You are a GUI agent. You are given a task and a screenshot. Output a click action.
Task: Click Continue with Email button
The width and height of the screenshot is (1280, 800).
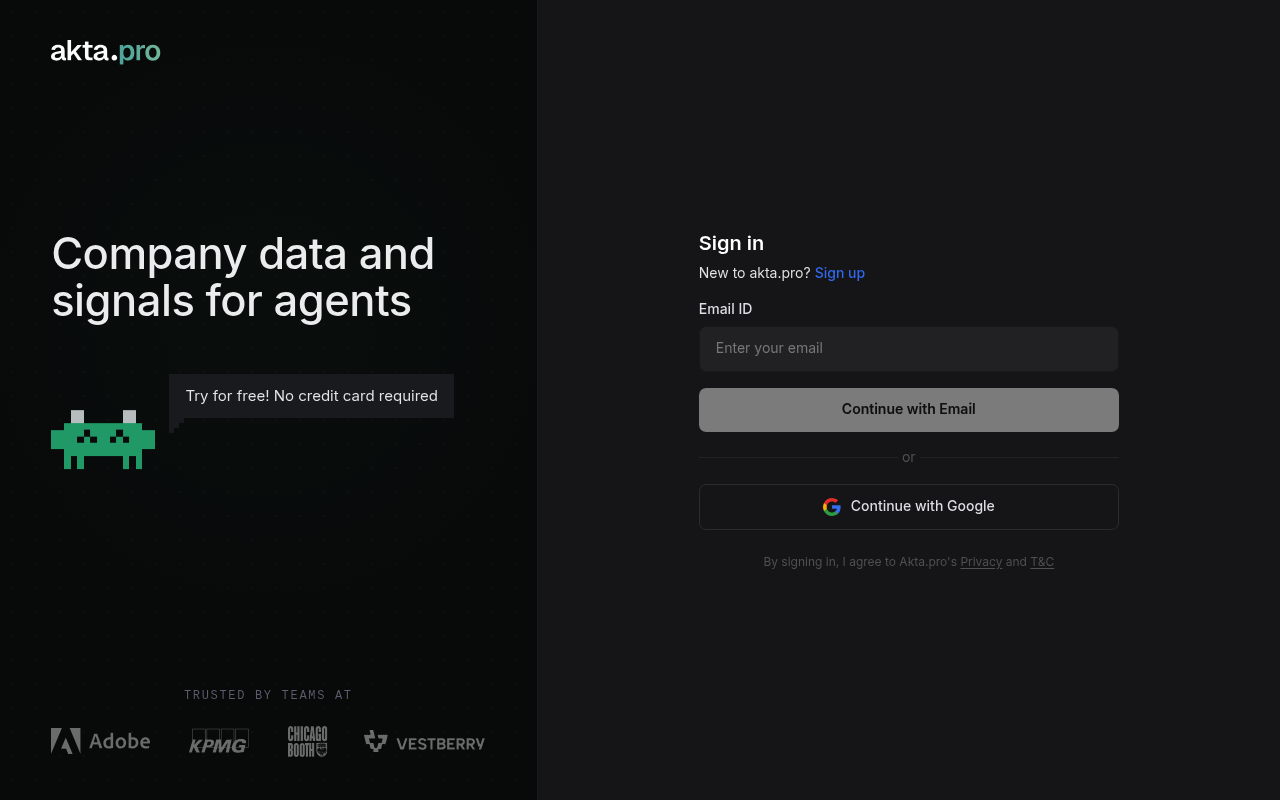click(908, 410)
